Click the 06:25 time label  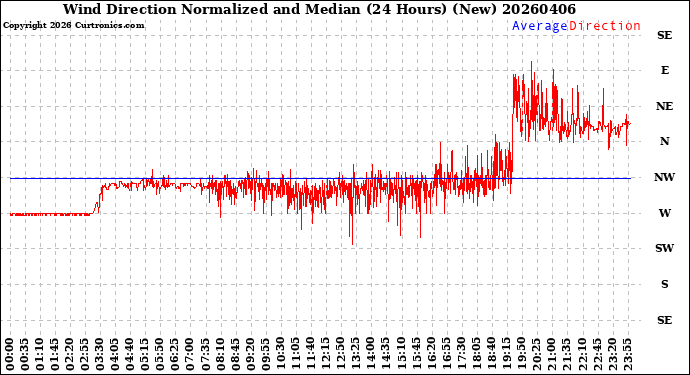tap(175, 354)
